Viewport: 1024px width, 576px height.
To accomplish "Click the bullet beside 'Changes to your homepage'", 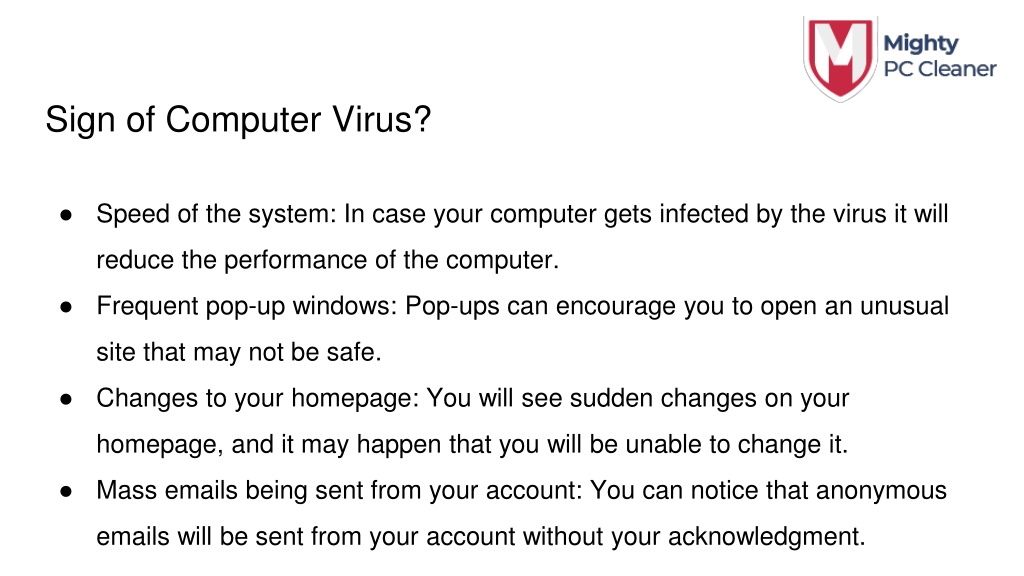I will pyautogui.click(x=66, y=399).
